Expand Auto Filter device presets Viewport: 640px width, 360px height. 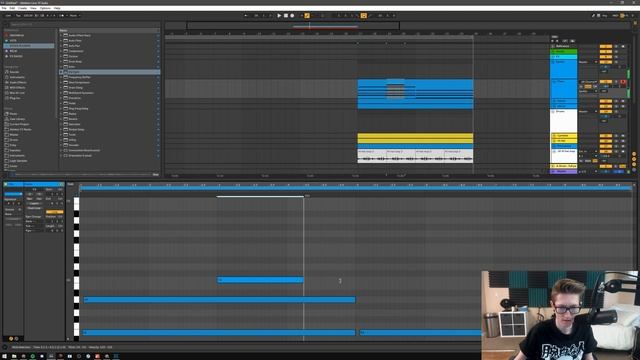pos(61,41)
